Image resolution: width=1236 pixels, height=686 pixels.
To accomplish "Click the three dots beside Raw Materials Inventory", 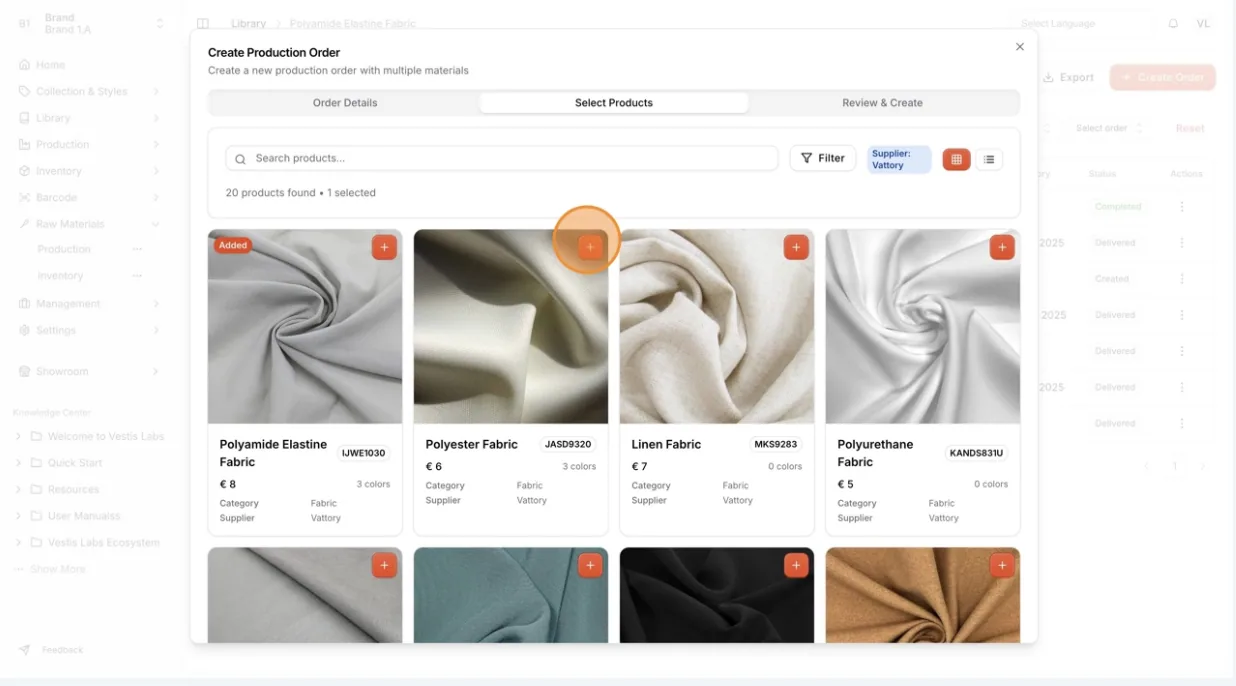I will tap(137, 276).
